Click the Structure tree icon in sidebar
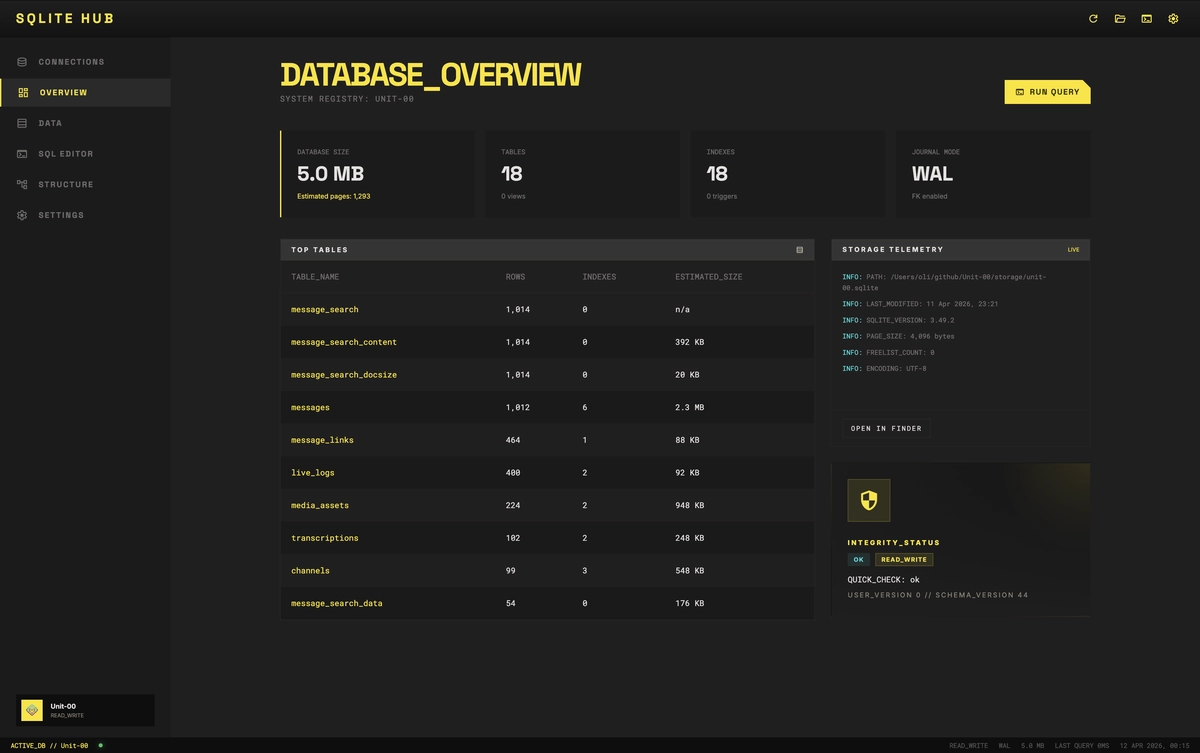The width and height of the screenshot is (1200, 753). click(22, 185)
